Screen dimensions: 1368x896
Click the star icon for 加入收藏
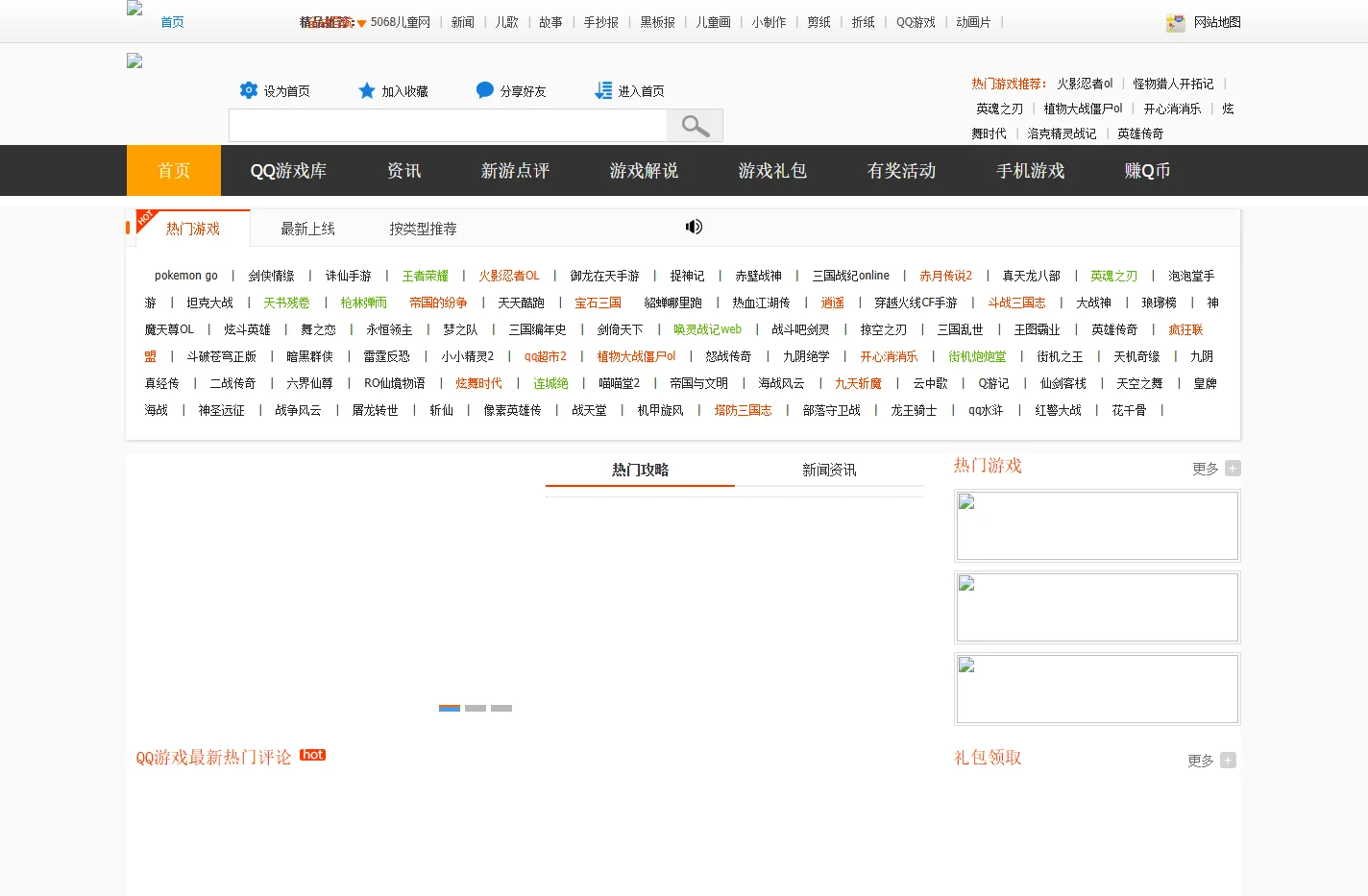click(x=367, y=90)
